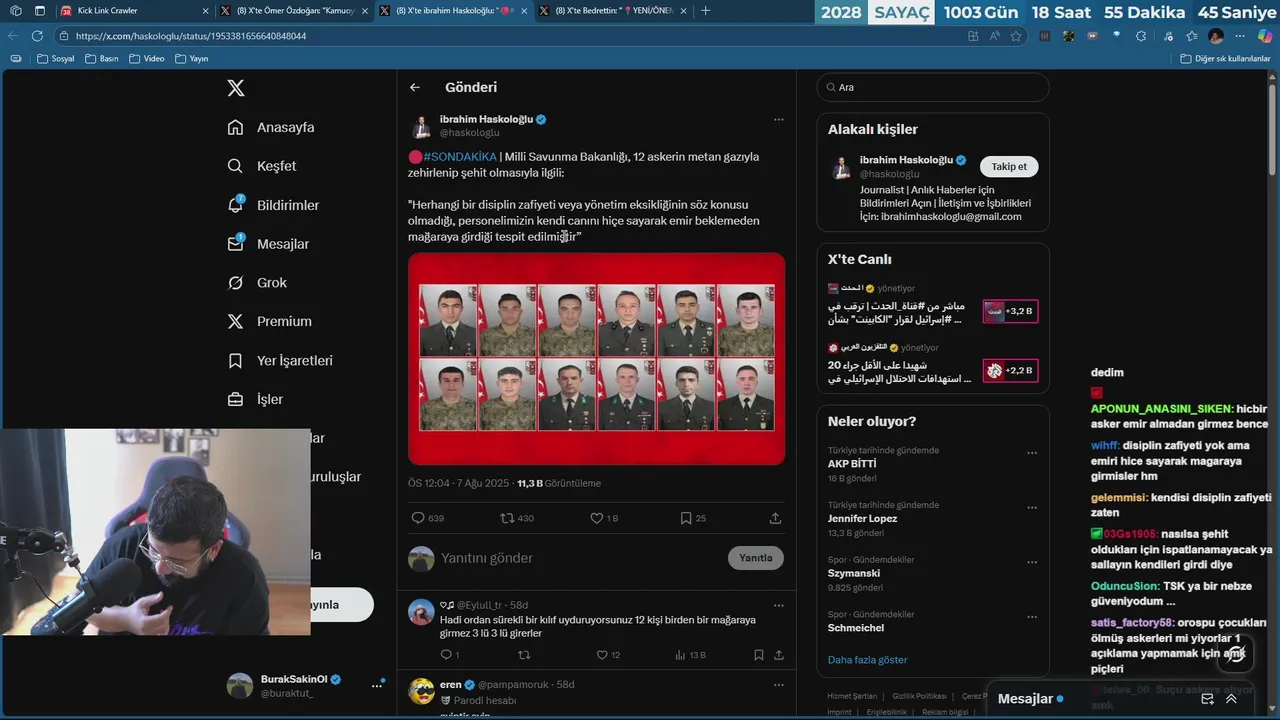Click the browser refresh button
Viewport: 1280px width, 720px height.
point(37,35)
